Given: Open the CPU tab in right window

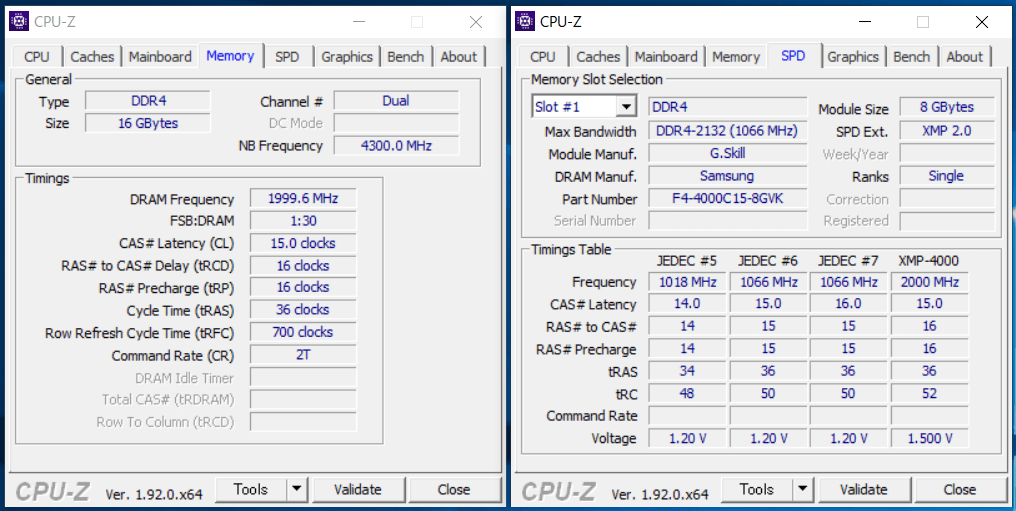Looking at the screenshot, I should pyautogui.click(x=542, y=57).
